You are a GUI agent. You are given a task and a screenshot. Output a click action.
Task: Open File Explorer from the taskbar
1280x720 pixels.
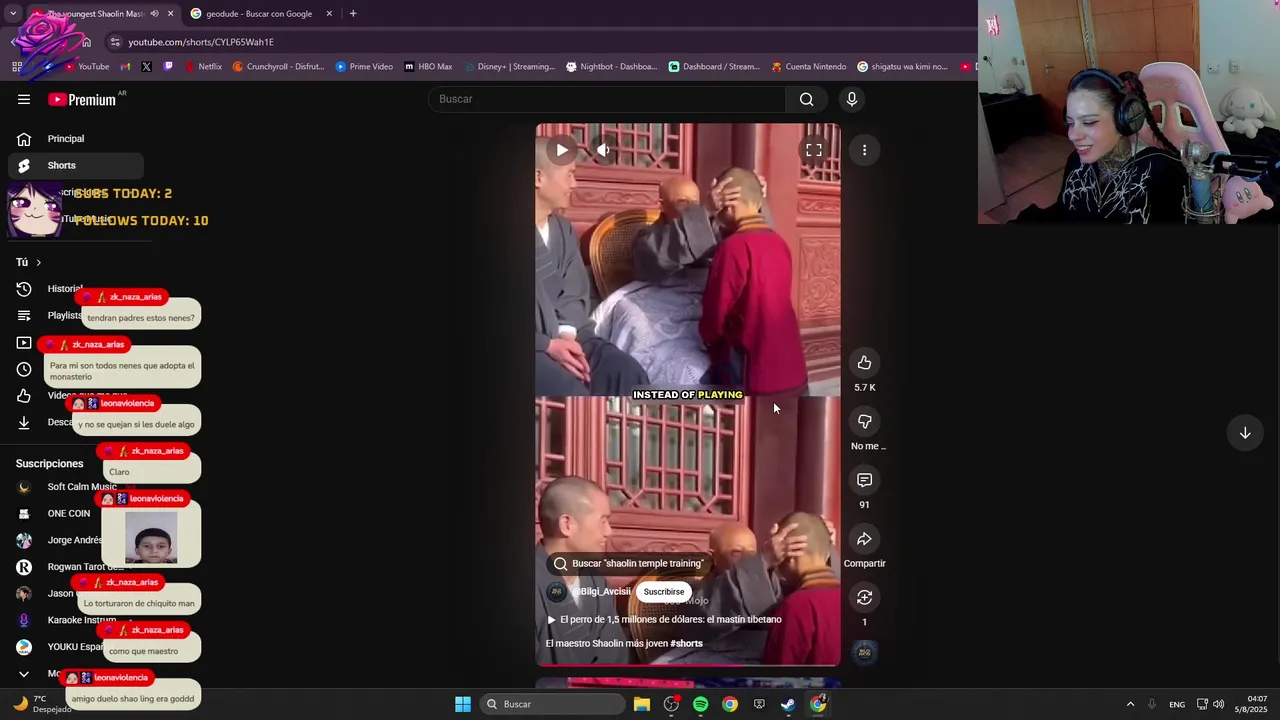click(642, 704)
